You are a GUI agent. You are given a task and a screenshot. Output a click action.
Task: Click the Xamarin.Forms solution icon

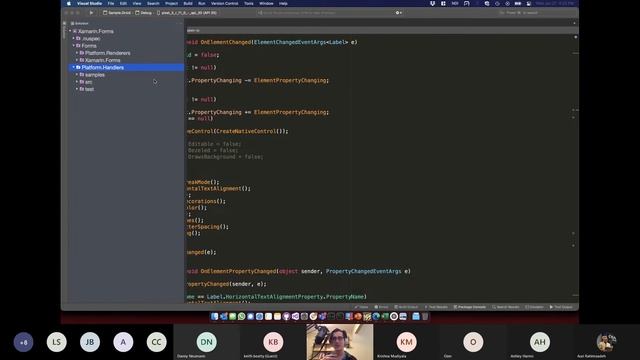click(x=75, y=31)
